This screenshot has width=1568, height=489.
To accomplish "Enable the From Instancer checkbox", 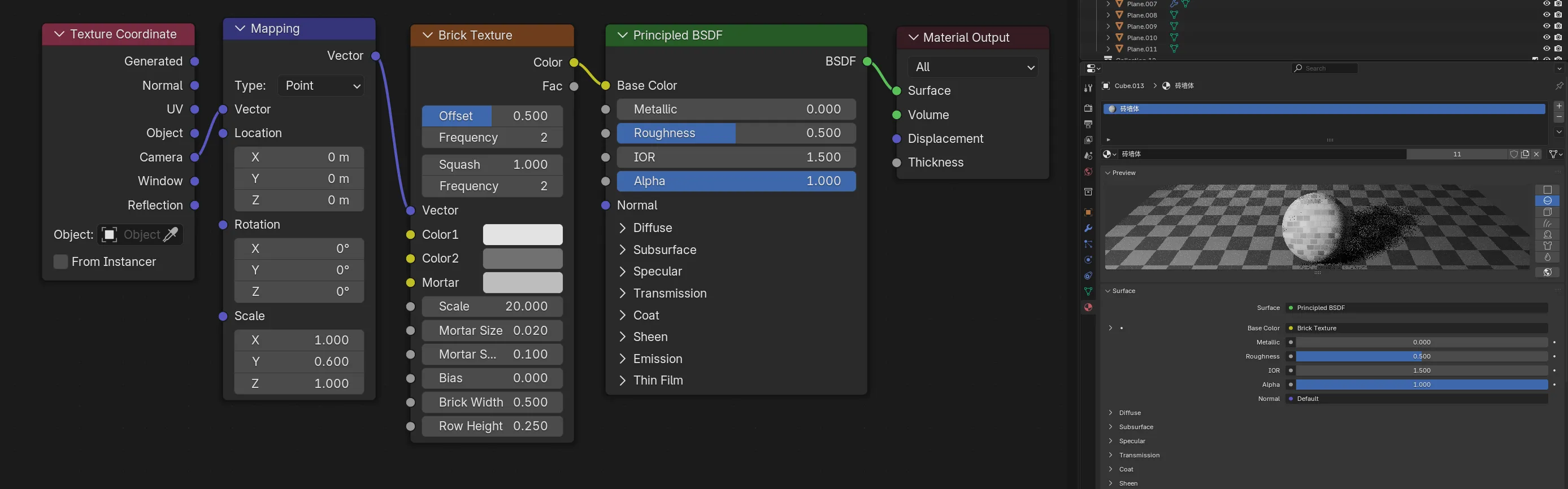I will pos(60,261).
